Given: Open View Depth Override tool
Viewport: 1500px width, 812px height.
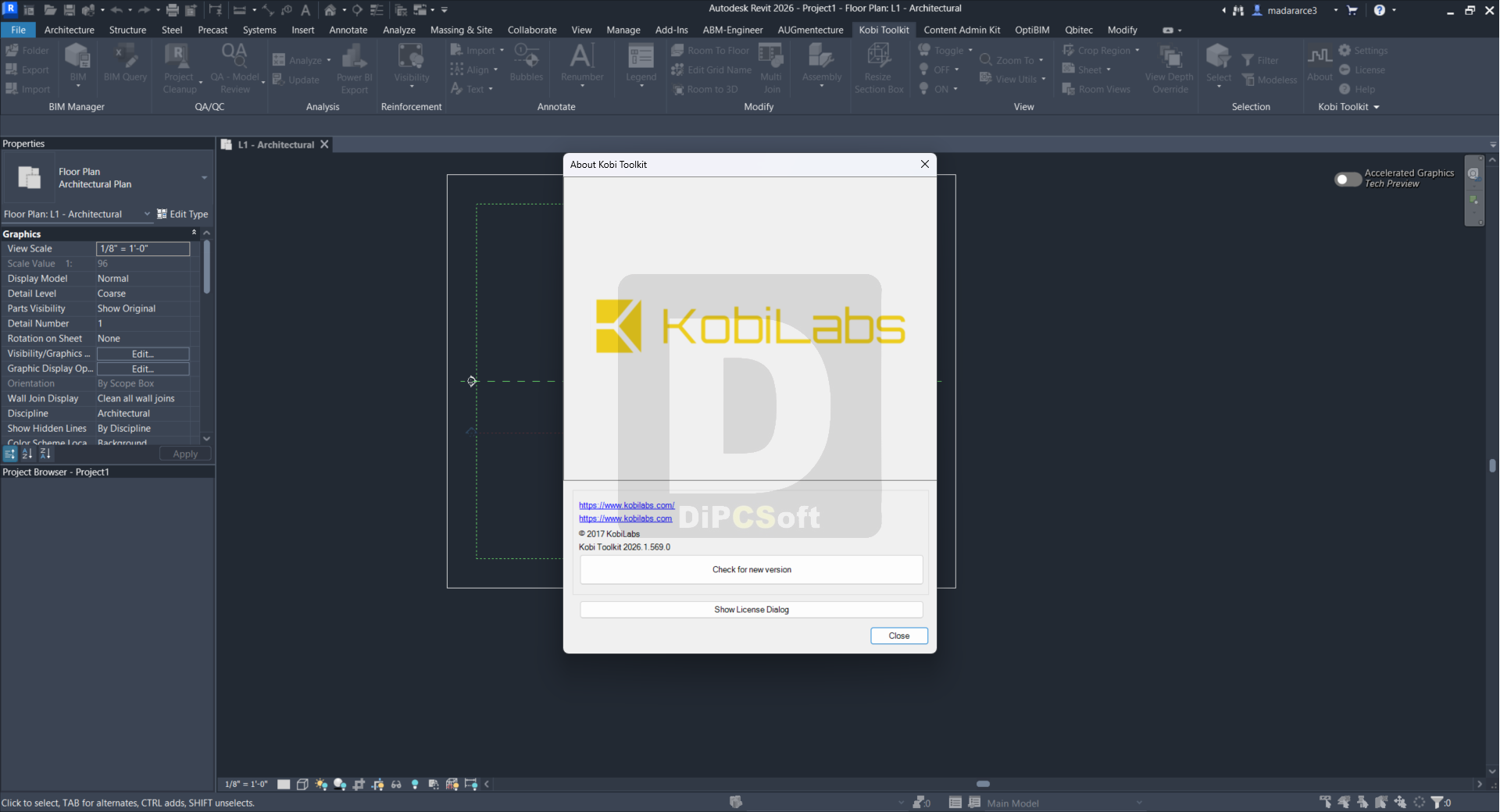Looking at the screenshot, I should (1170, 68).
